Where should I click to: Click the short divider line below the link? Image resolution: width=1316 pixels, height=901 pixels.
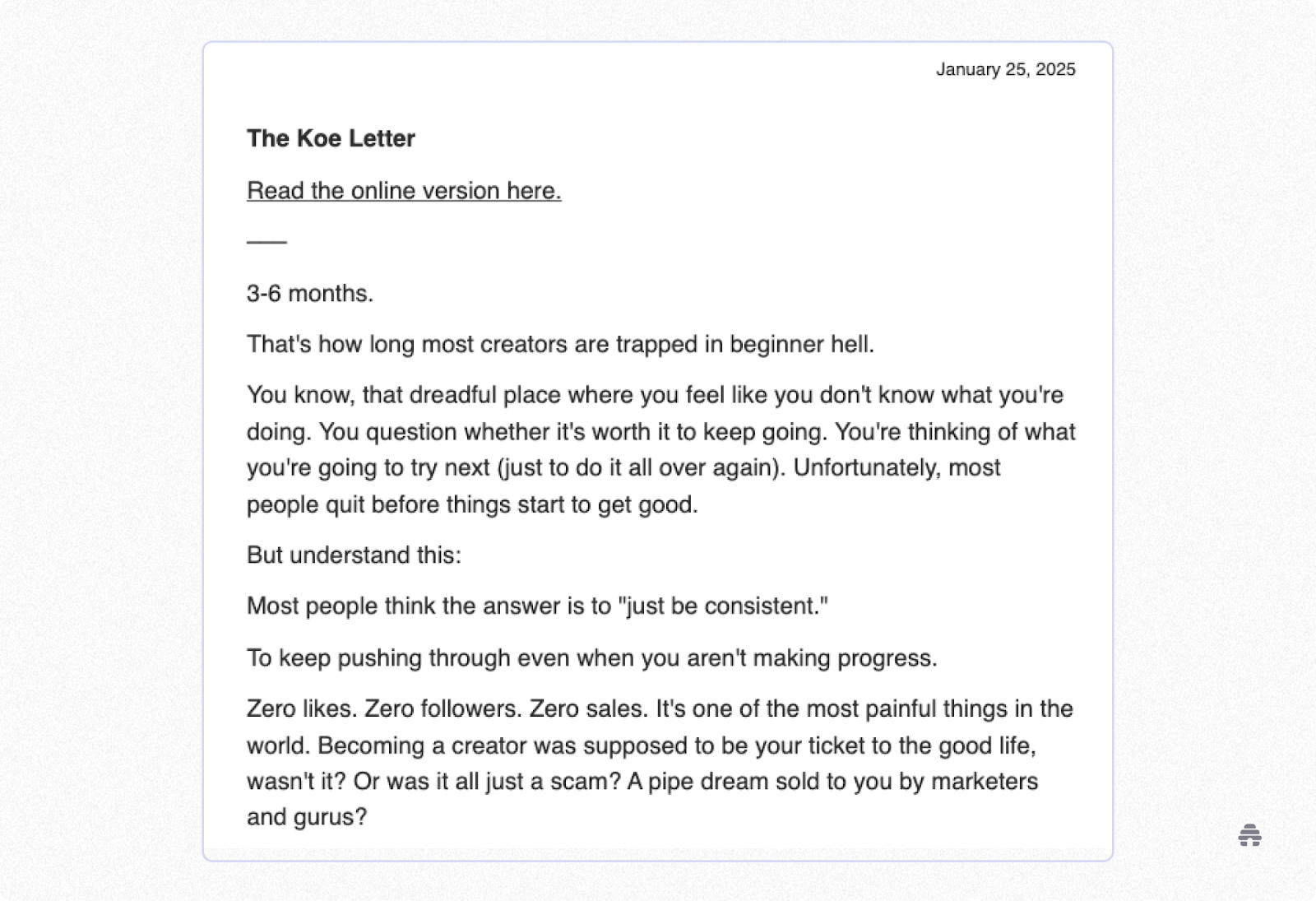266,242
